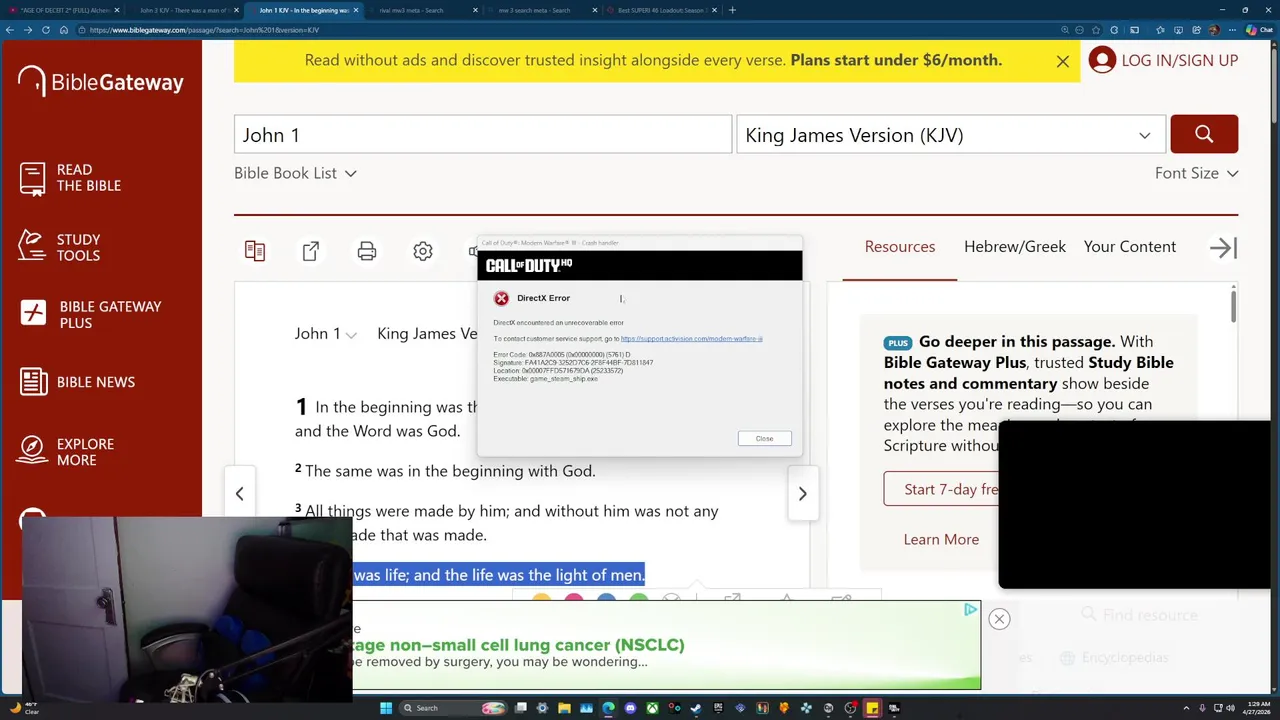Click the Learn More link
The height and width of the screenshot is (720, 1280).
[941, 539]
